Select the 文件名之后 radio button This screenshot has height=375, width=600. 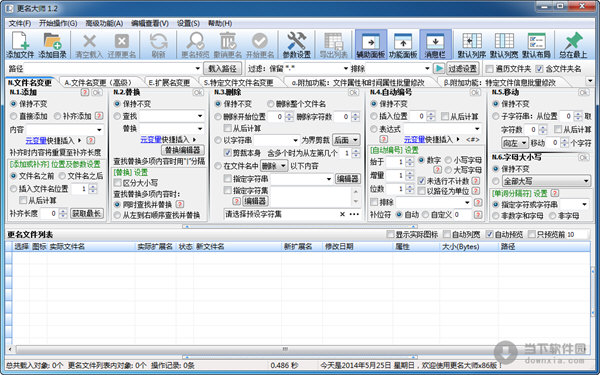coord(62,176)
